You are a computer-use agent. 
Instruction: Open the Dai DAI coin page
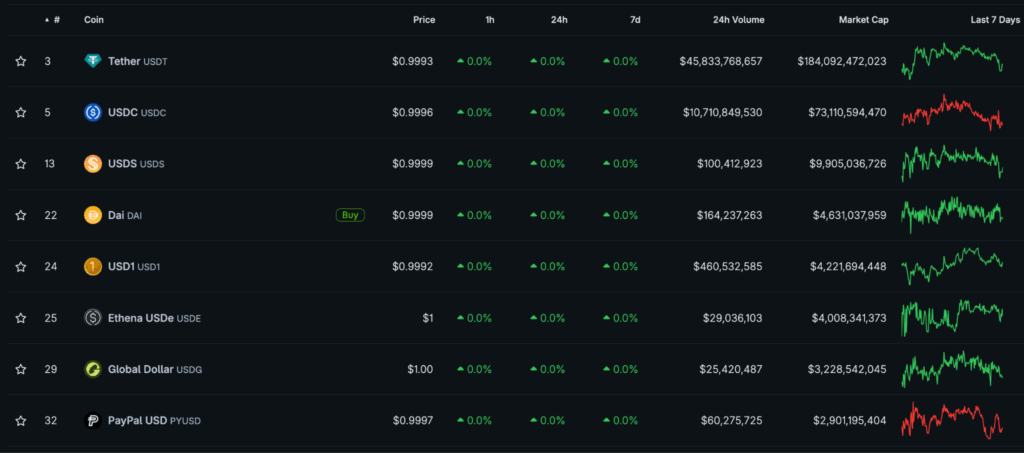pyautogui.click(x=125, y=215)
